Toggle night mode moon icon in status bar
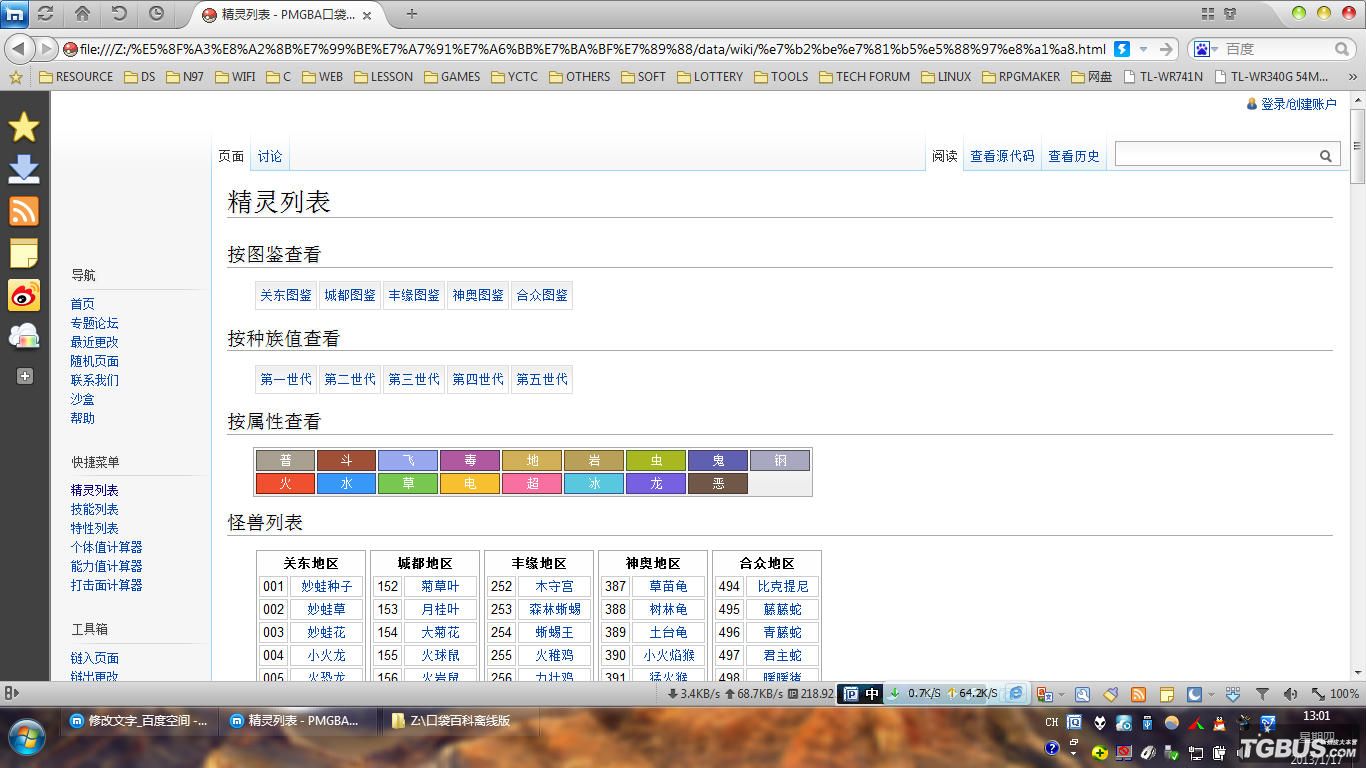This screenshot has height=768, width=1366. (1194, 693)
